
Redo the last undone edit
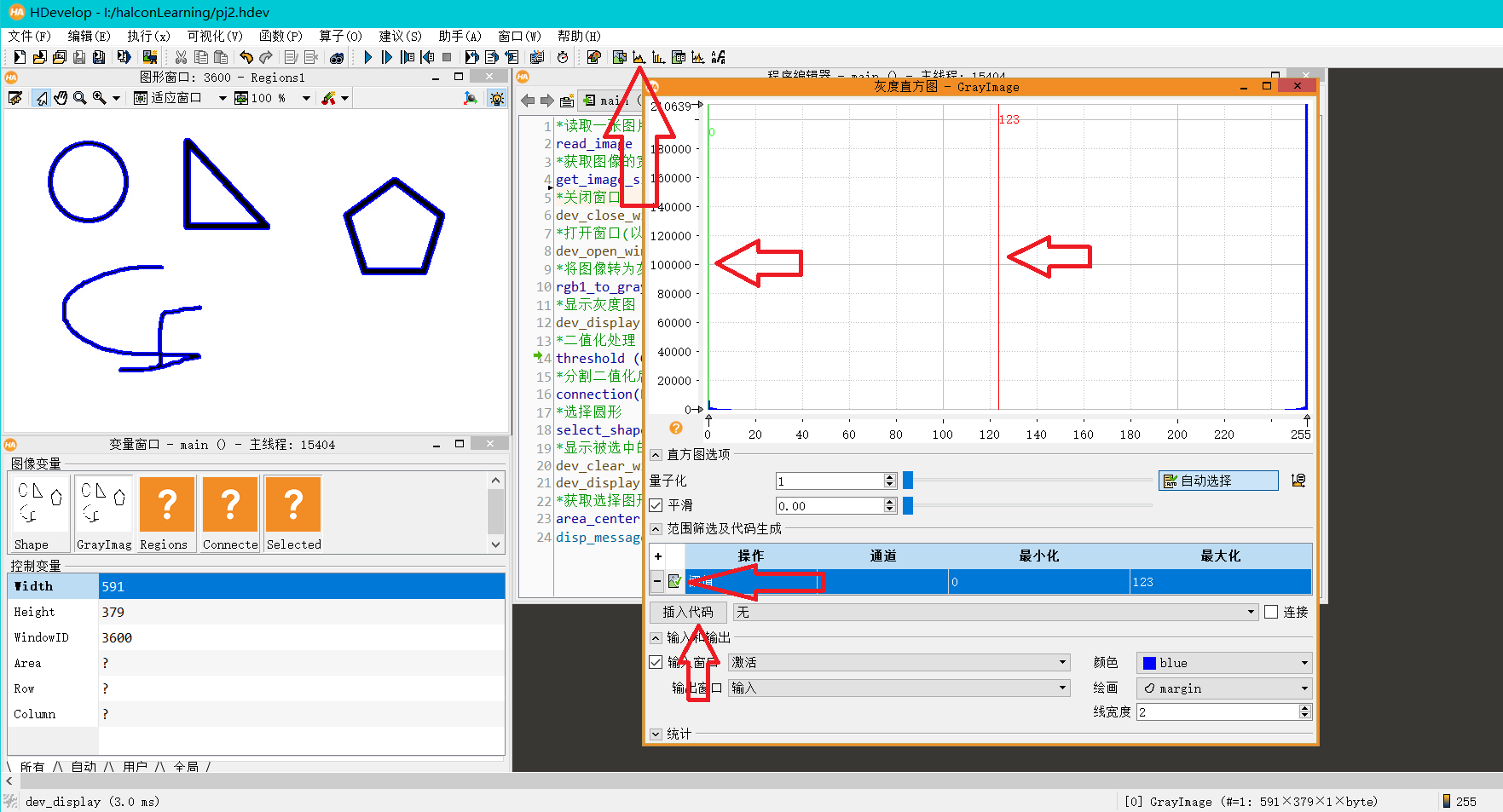pos(266,57)
